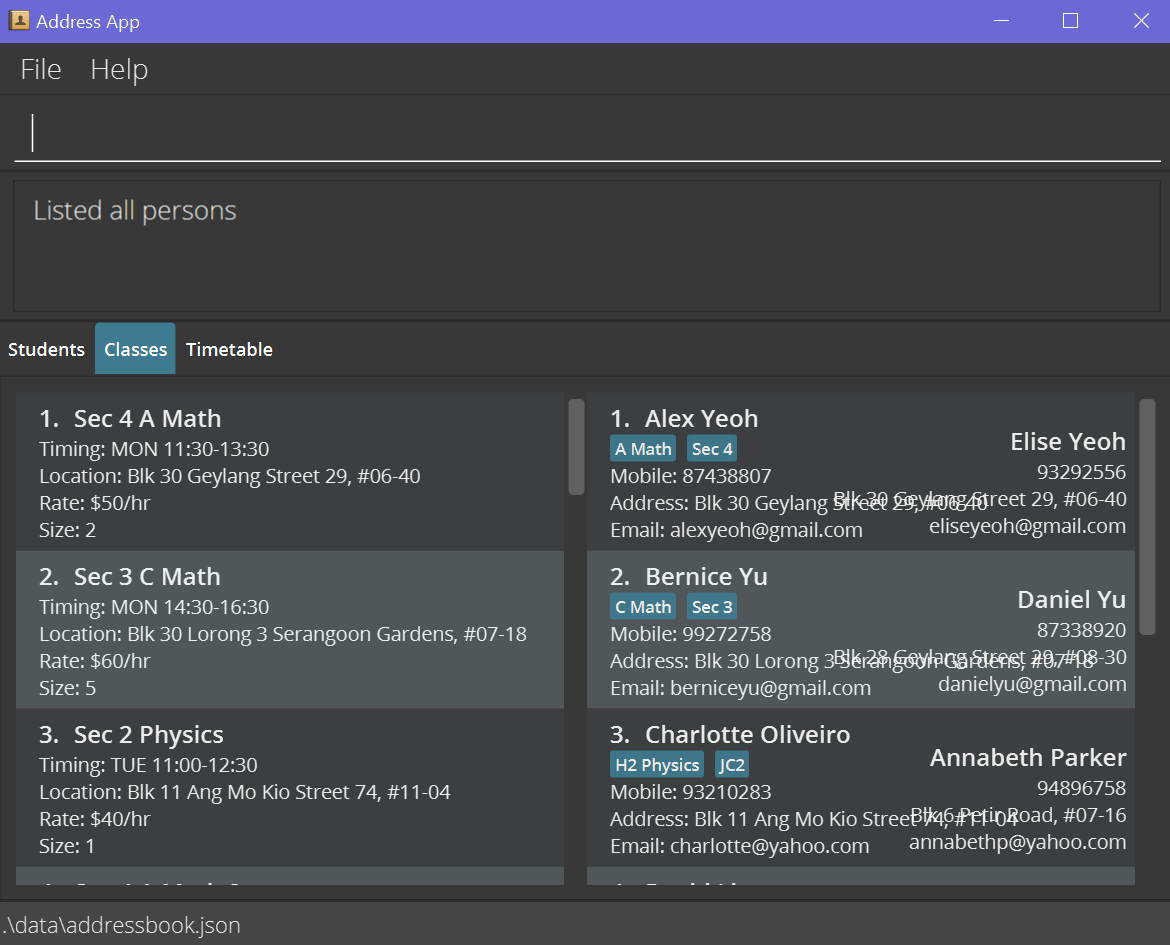Select the Sec 2 Physics class
Screen dimensions: 1170x945
pos(290,788)
